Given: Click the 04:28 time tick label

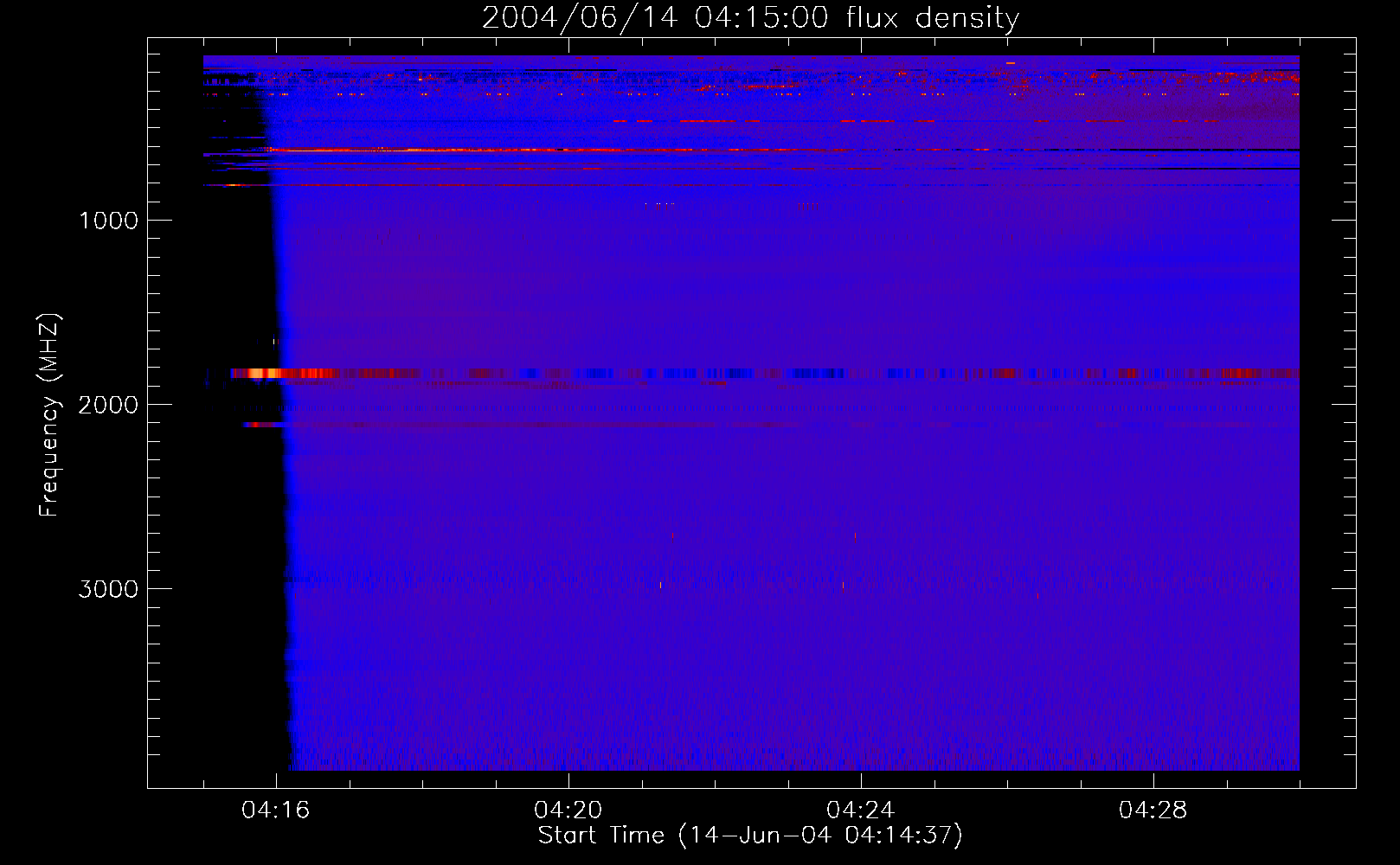Looking at the screenshot, I should coord(1153,811).
